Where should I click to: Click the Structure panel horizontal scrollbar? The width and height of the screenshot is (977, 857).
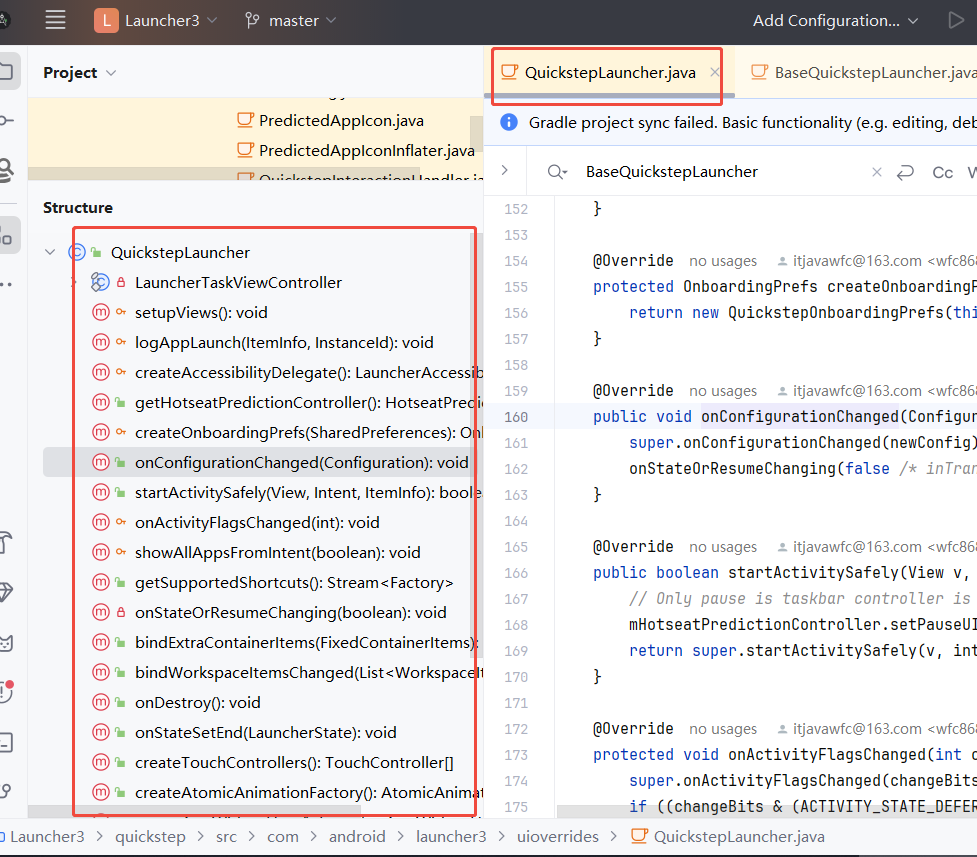194,811
